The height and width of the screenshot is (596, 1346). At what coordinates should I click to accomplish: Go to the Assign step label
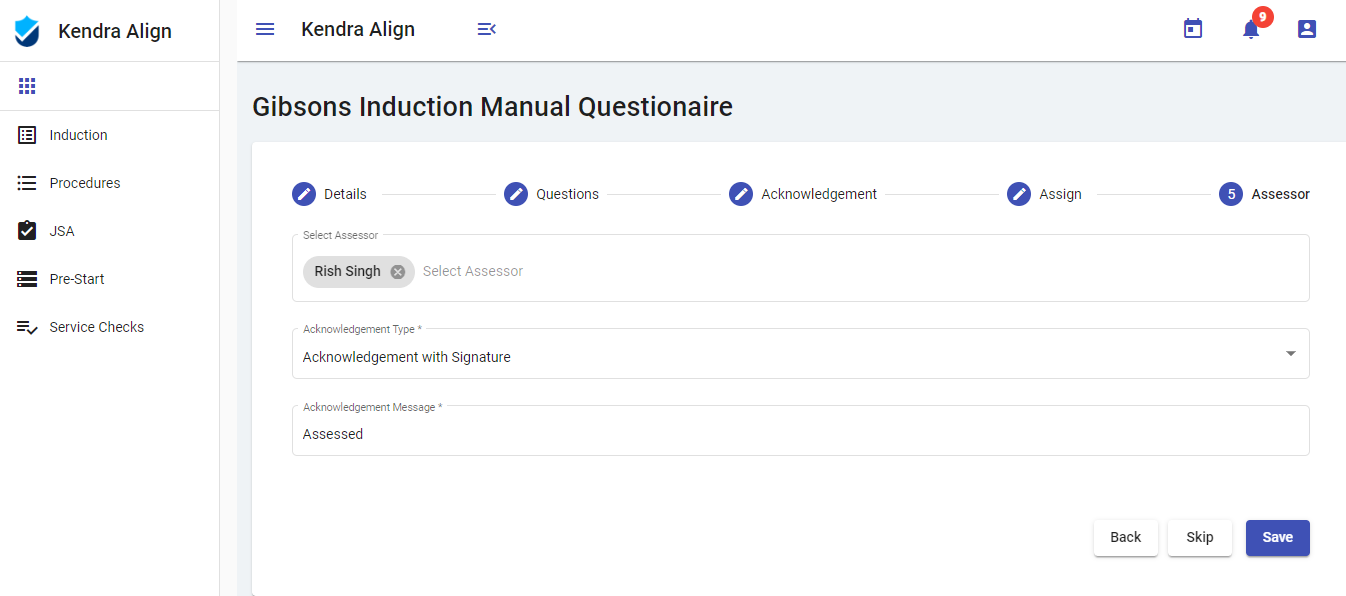[x=1060, y=194]
